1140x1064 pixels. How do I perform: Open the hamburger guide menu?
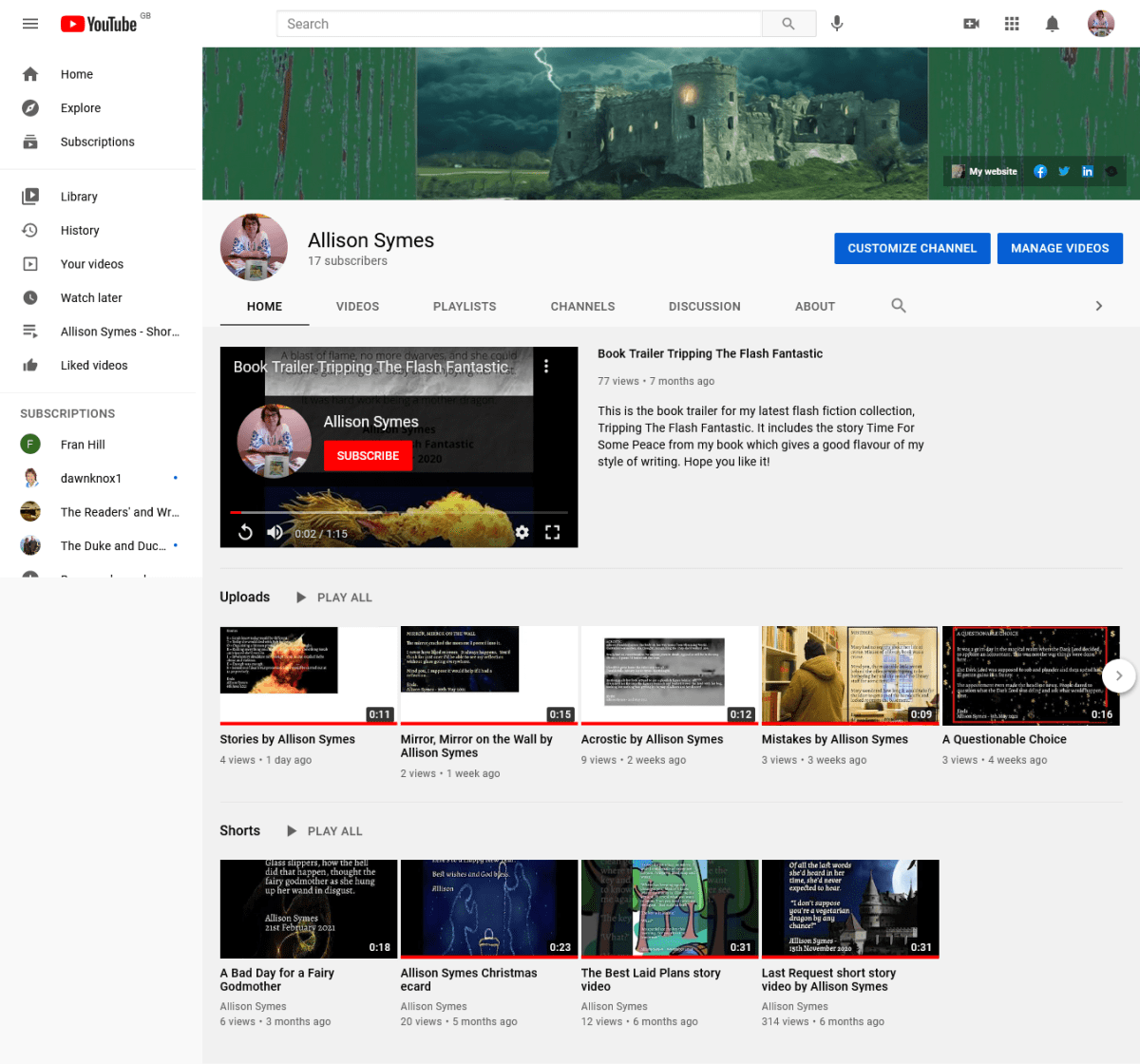click(x=30, y=24)
